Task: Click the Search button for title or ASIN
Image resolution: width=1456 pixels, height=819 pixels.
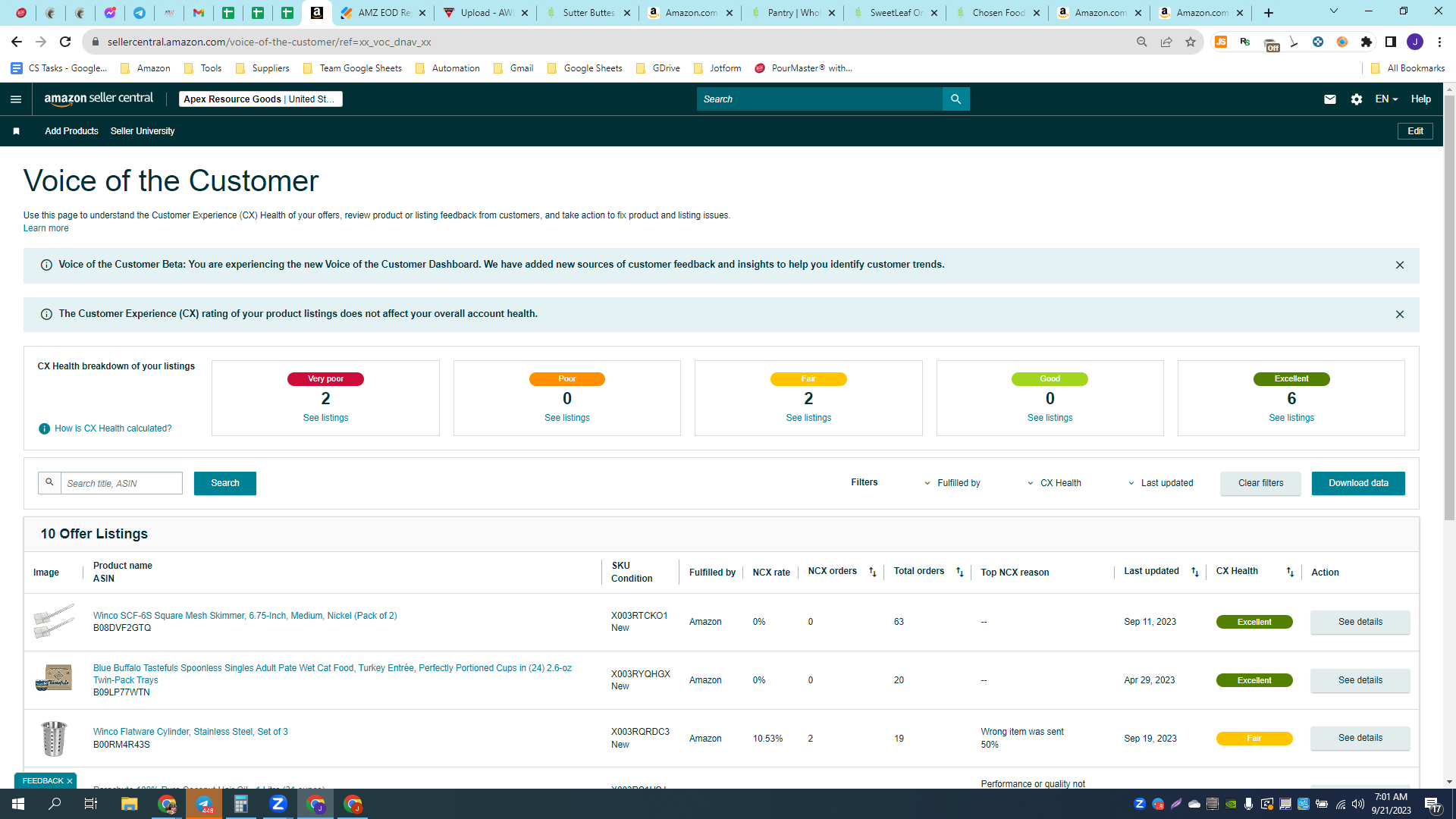Action: [x=225, y=484]
